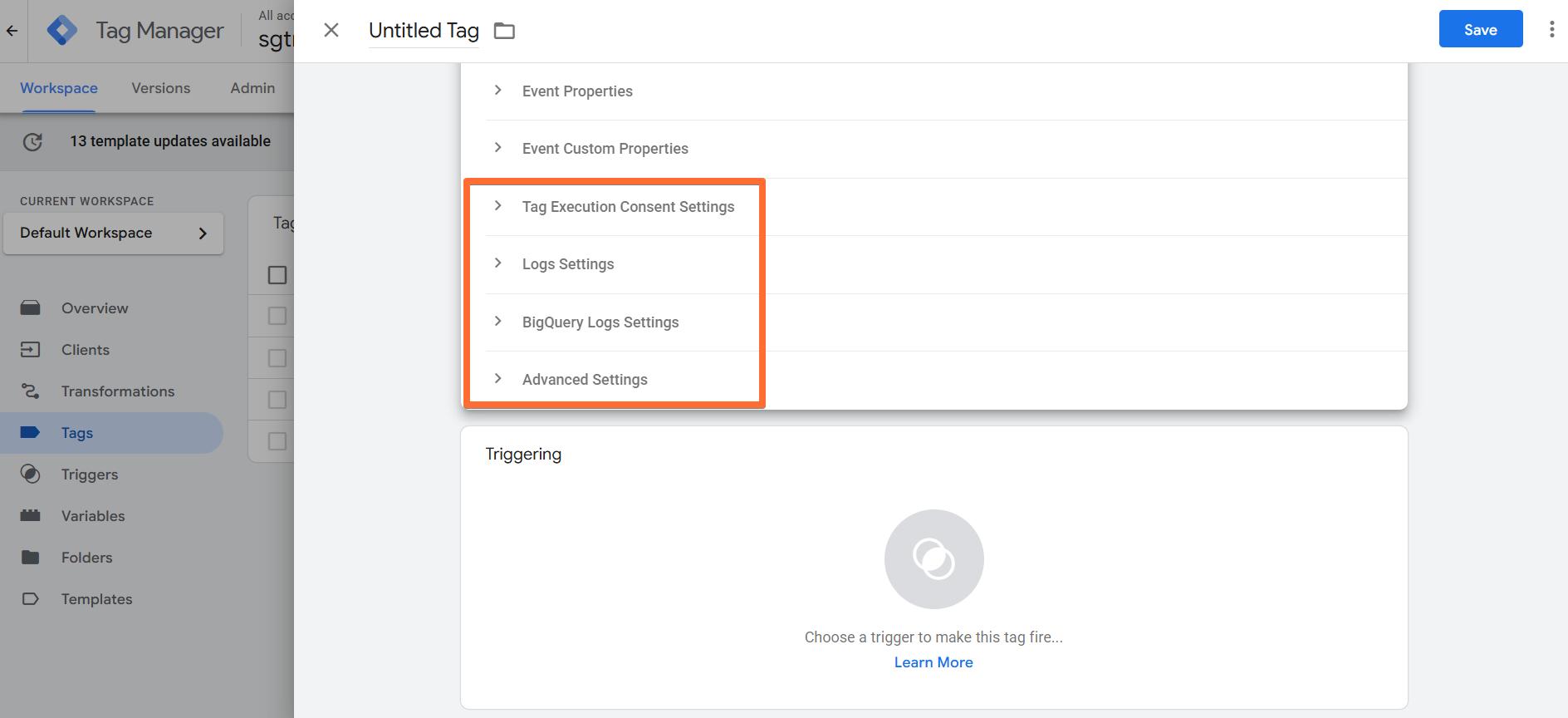Image resolution: width=1568 pixels, height=718 pixels.
Task: Click the template updates refresh icon
Action: pyautogui.click(x=32, y=142)
